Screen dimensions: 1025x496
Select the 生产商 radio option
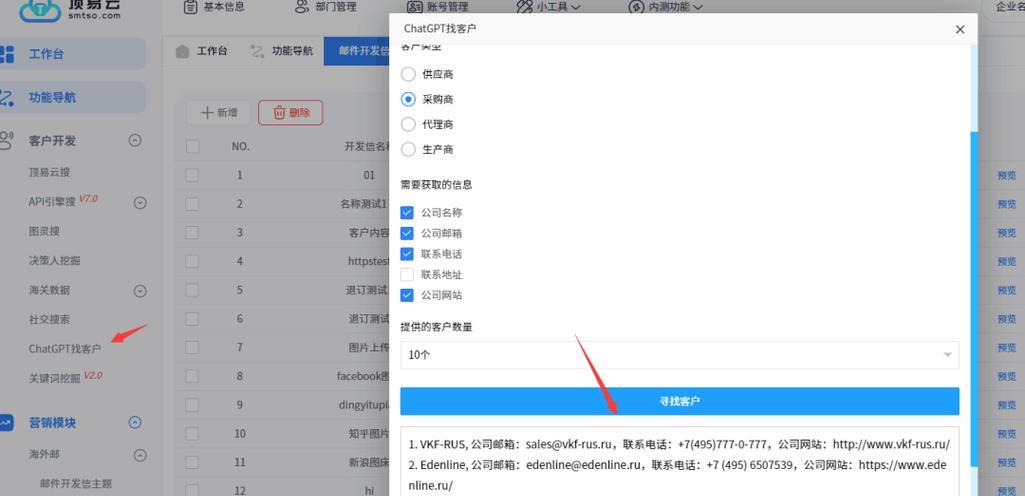coord(428,149)
